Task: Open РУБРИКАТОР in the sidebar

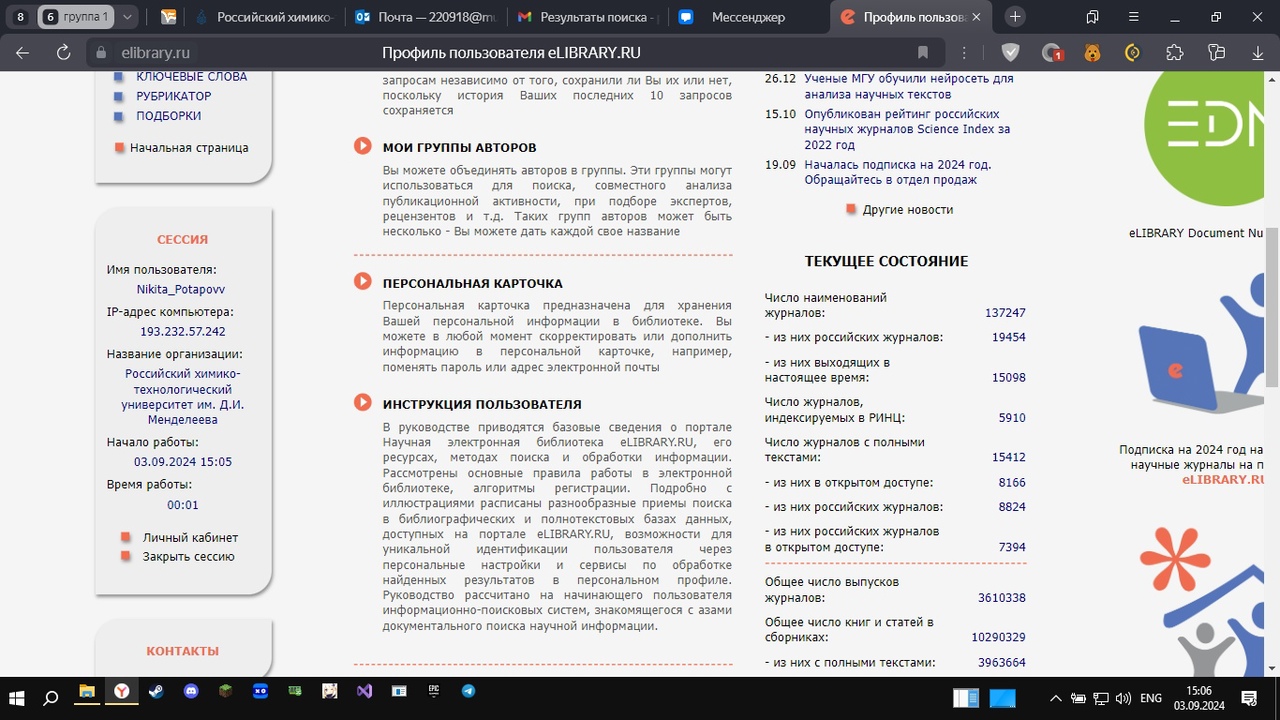Action: (174, 96)
